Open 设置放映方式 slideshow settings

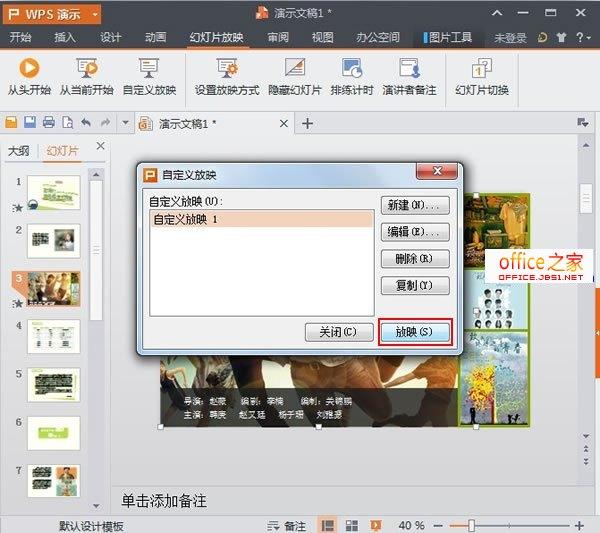227,69
